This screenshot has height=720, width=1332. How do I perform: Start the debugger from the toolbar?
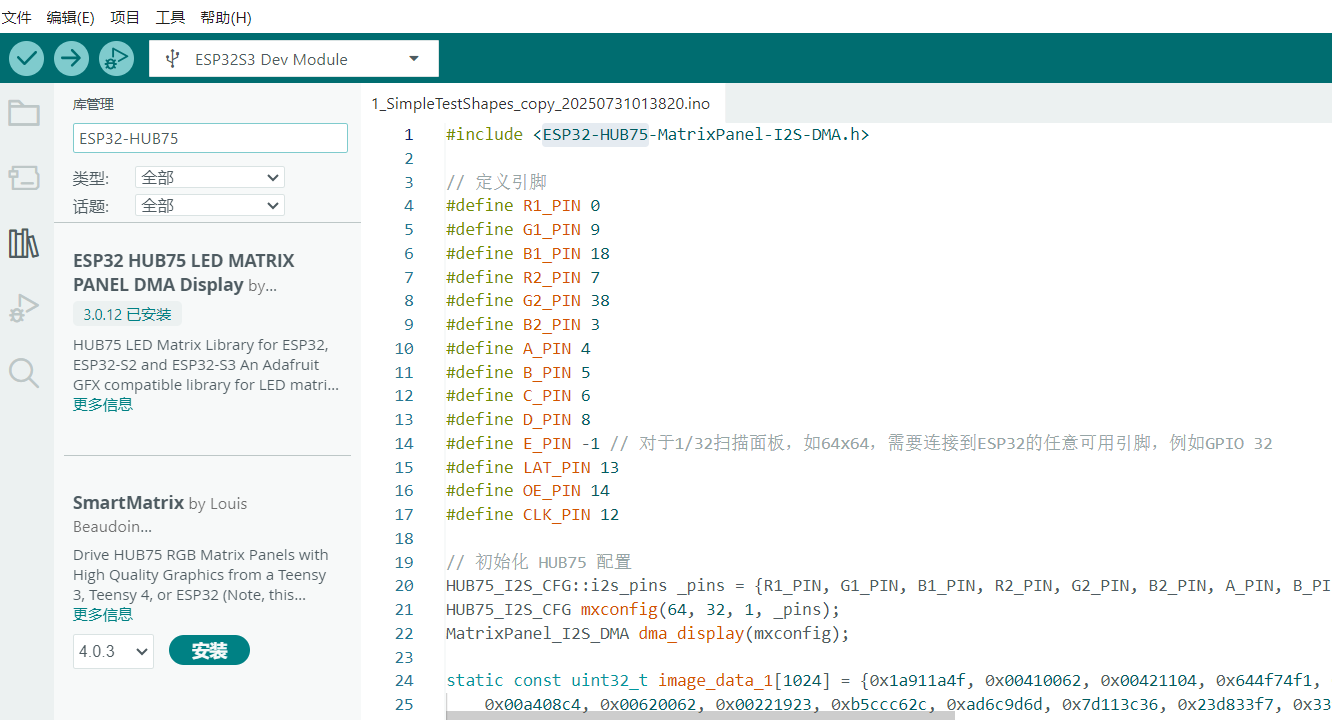coord(116,58)
